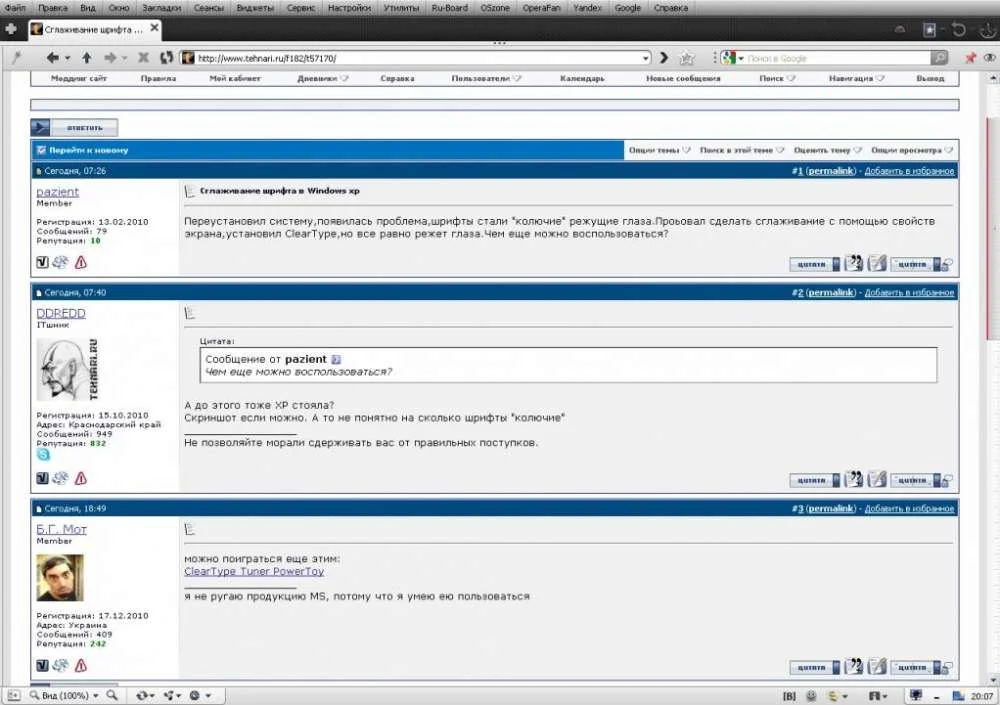Click Б.Г. Мот's avatar photo
This screenshot has width=1000, height=705.
(x=60, y=578)
